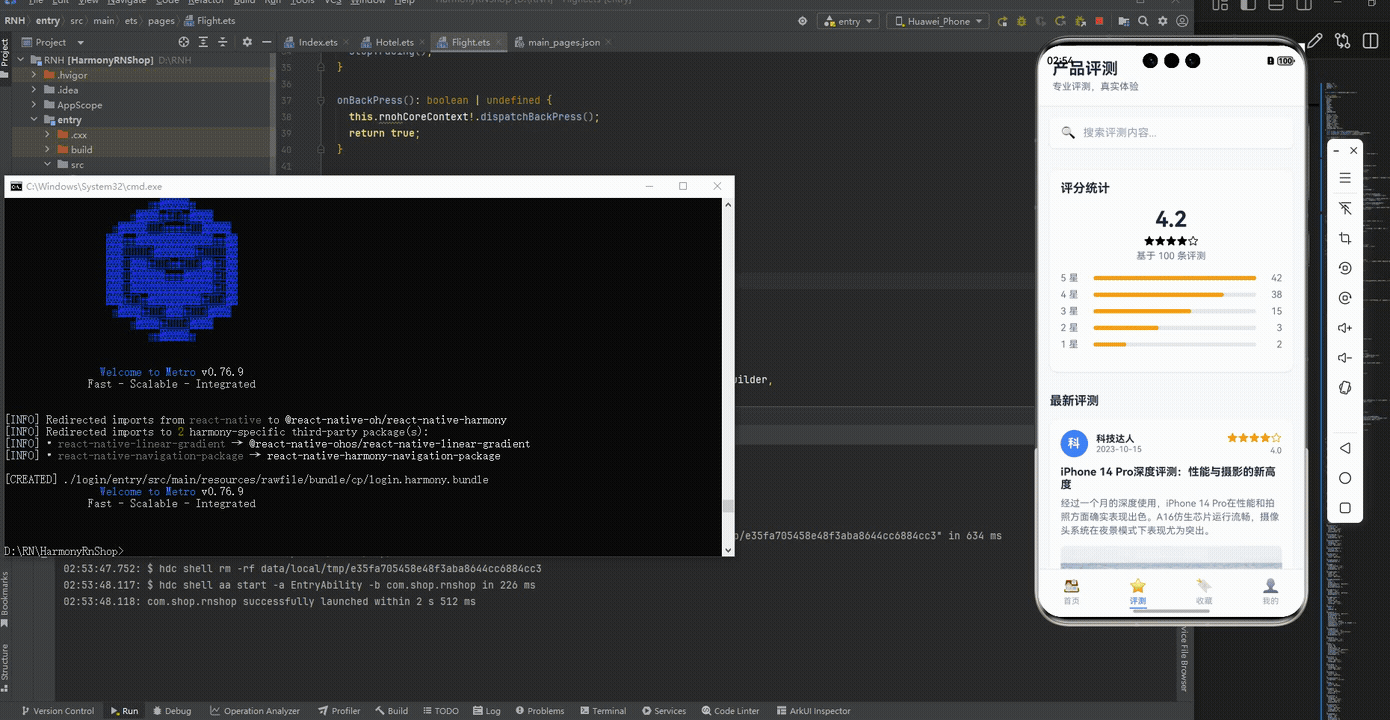Open the Project view dropdown arrow
This screenshot has height=720, width=1390.
click(x=81, y=42)
